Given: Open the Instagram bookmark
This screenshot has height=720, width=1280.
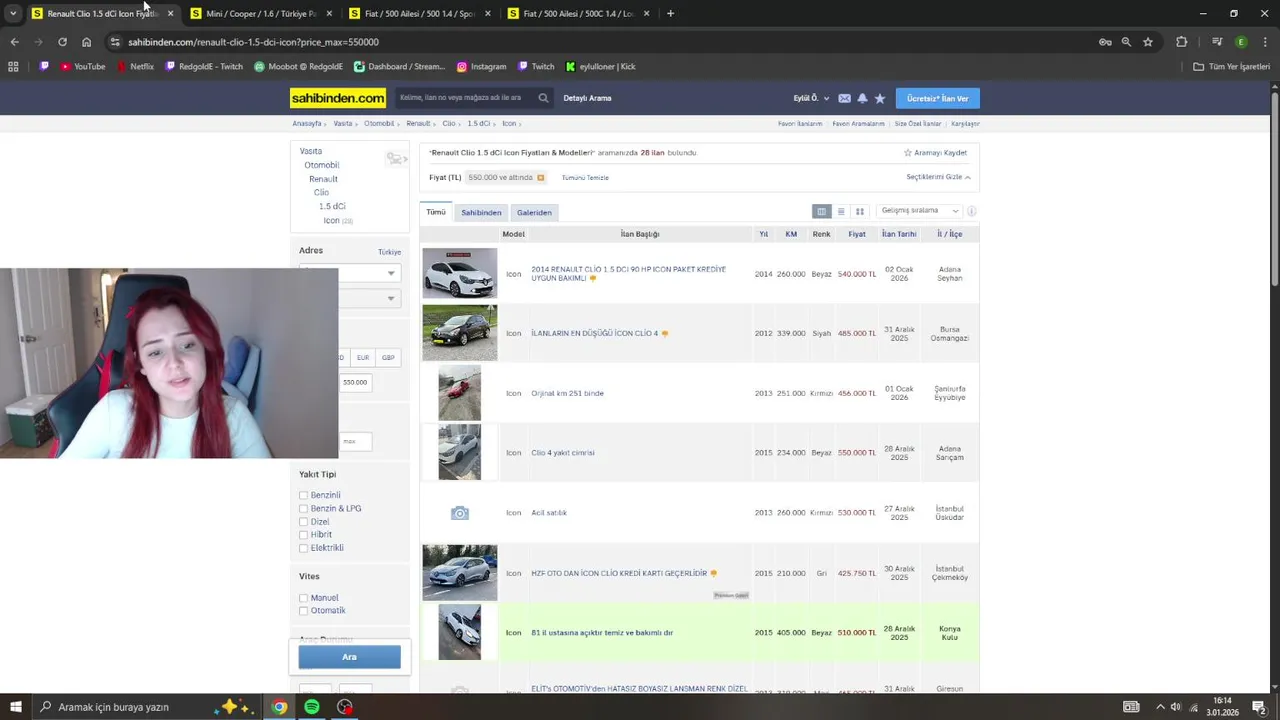Looking at the screenshot, I should coord(481,66).
